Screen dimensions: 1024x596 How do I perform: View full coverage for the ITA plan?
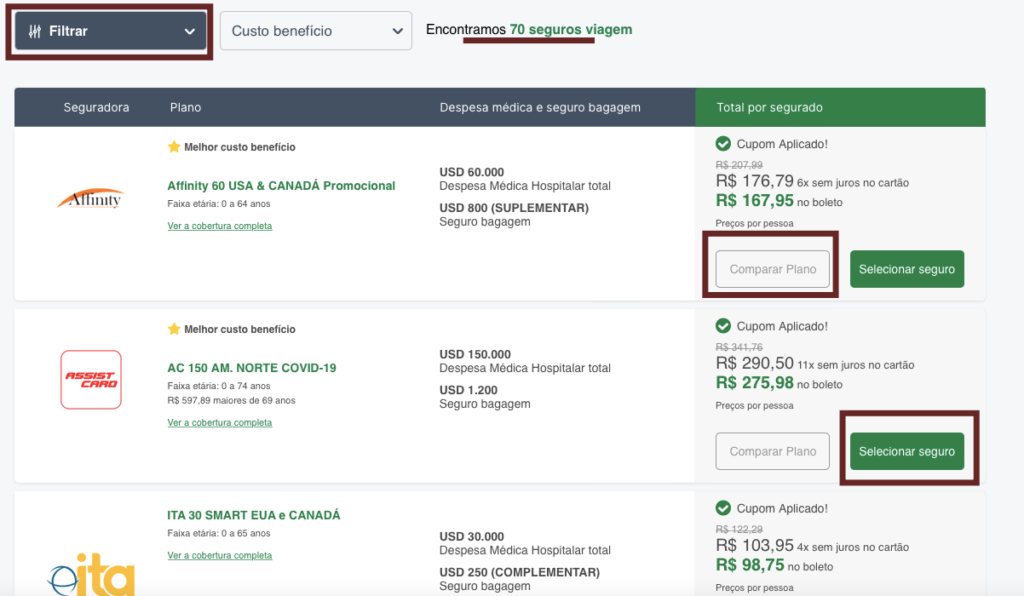[219, 556]
